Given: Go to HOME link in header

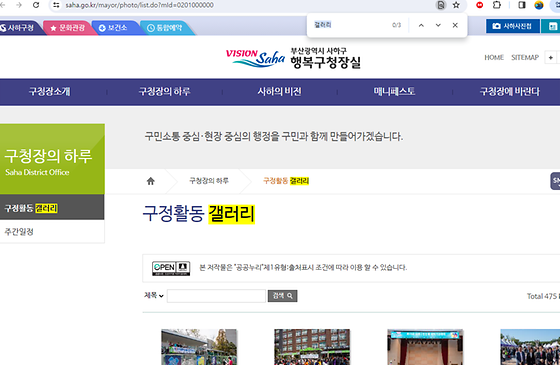Looking at the screenshot, I should click(494, 58).
